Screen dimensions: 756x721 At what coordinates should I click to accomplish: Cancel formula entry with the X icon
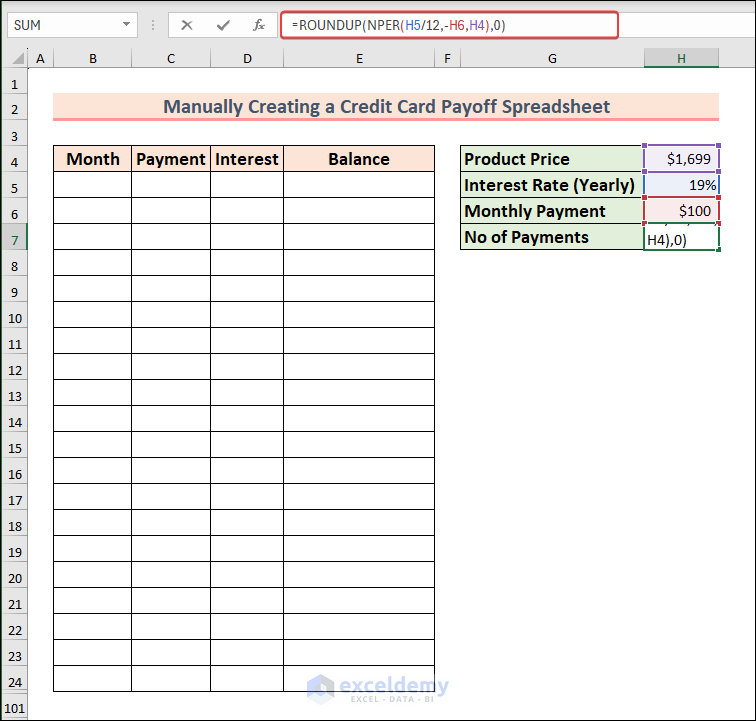point(187,25)
